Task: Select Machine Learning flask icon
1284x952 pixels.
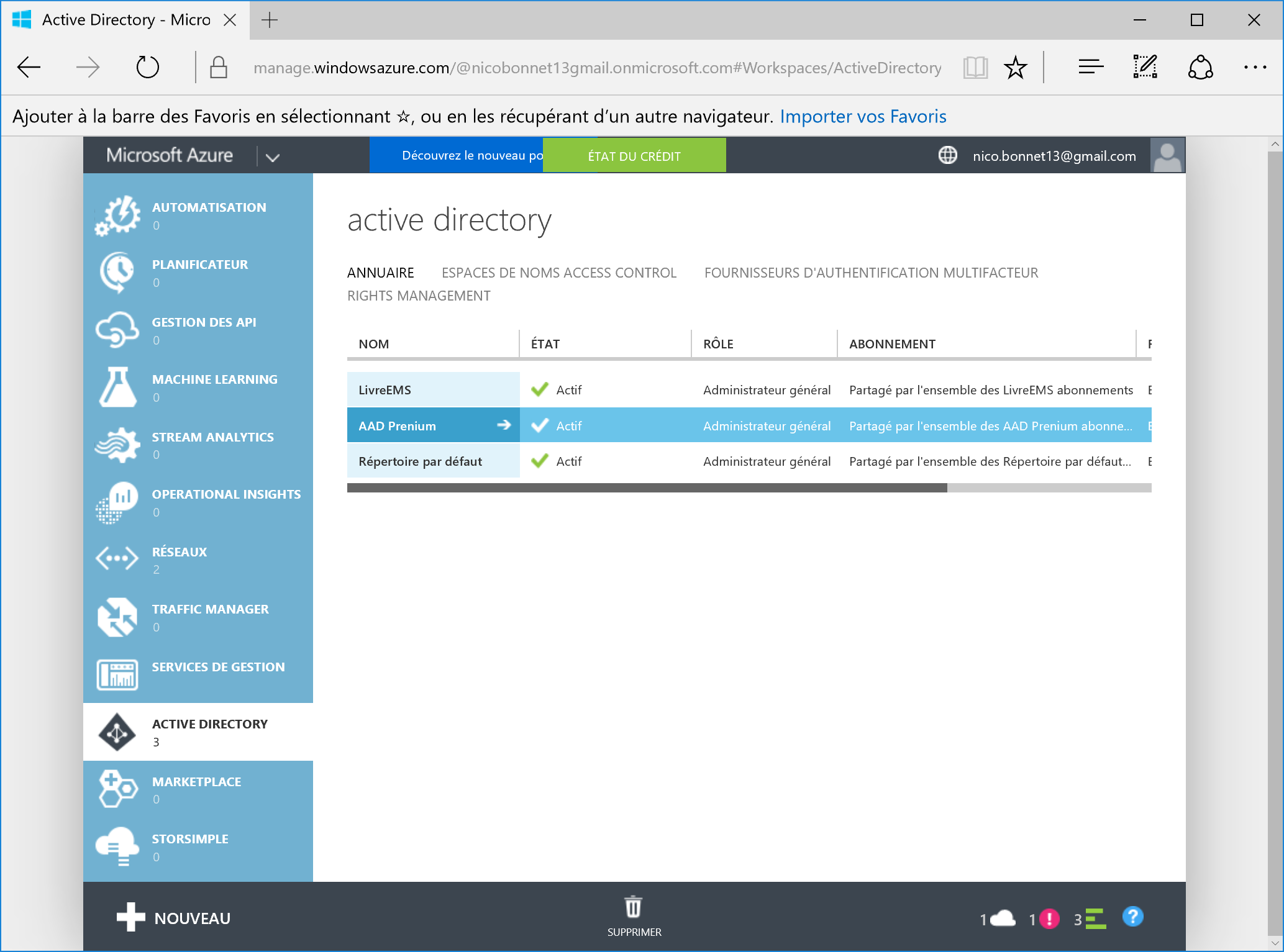Action: (117, 387)
